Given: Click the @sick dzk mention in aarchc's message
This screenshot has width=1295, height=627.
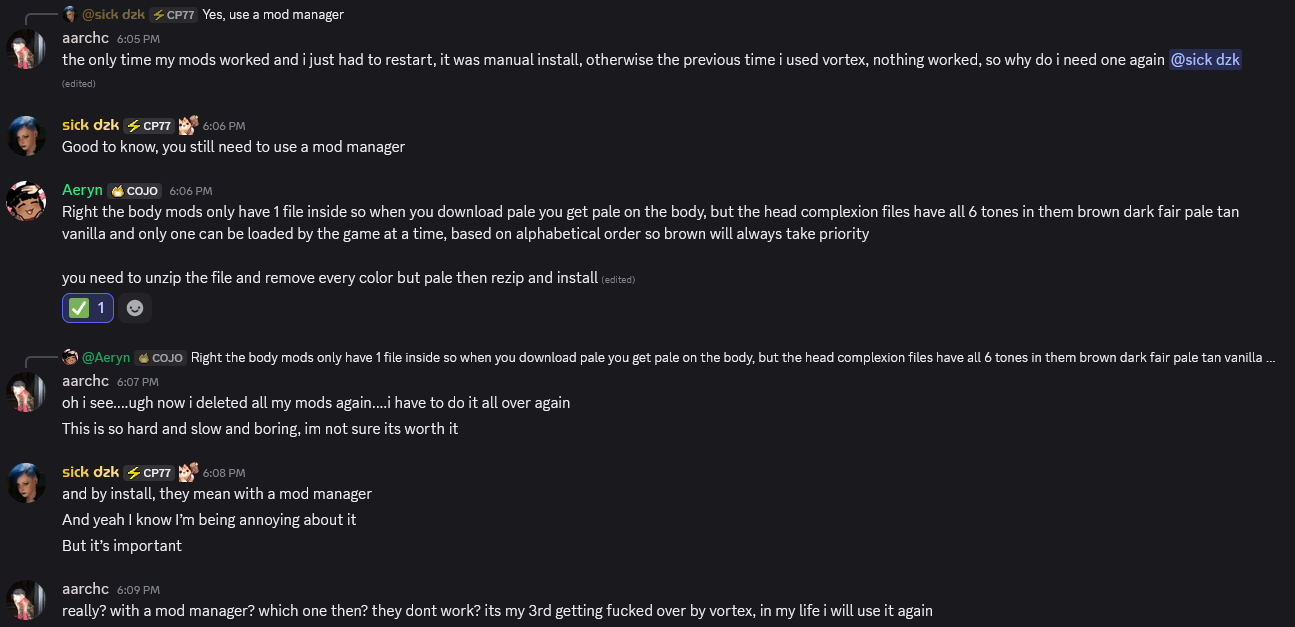Looking at the screenshot, I should 1205,59.
